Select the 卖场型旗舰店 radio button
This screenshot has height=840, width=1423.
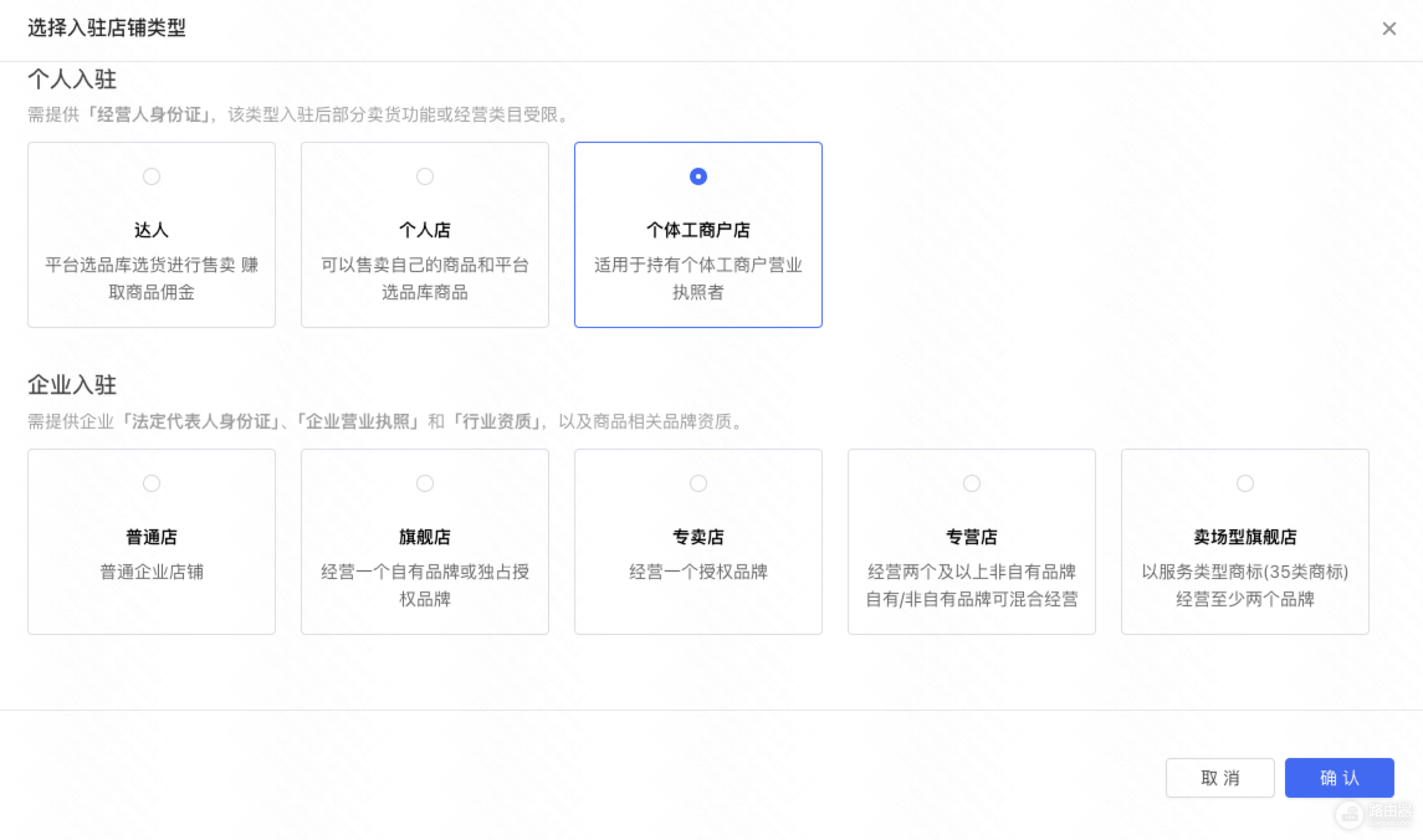click(x=1245, y=483)
